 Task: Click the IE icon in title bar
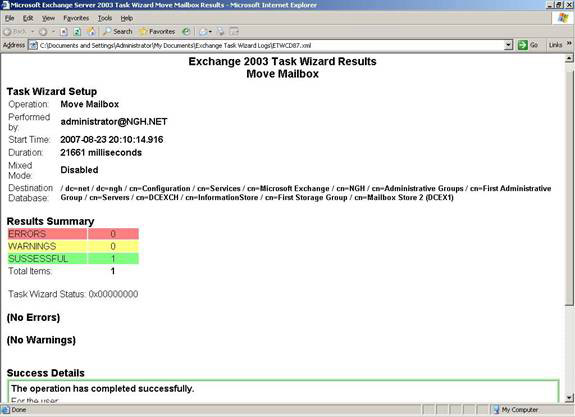click(x=5, y=5)
